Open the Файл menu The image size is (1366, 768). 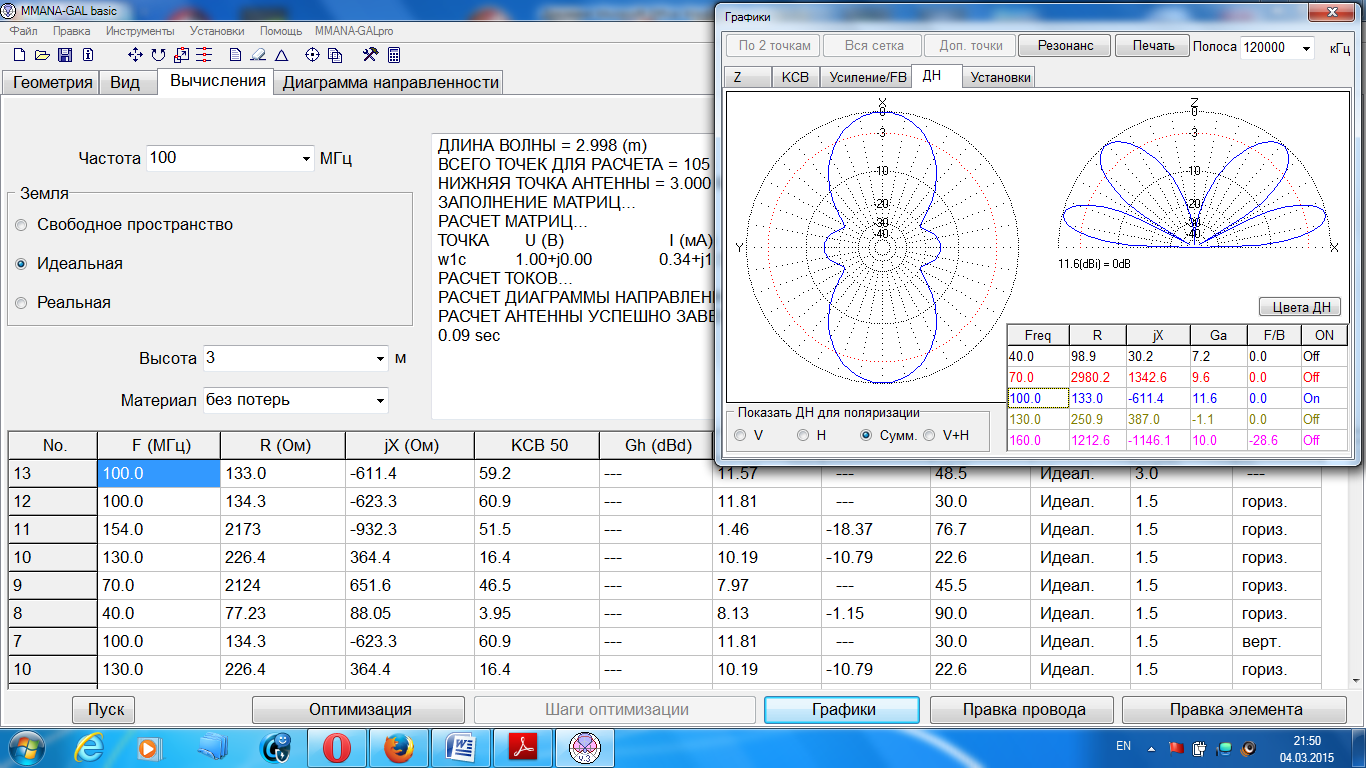(23, 31)
